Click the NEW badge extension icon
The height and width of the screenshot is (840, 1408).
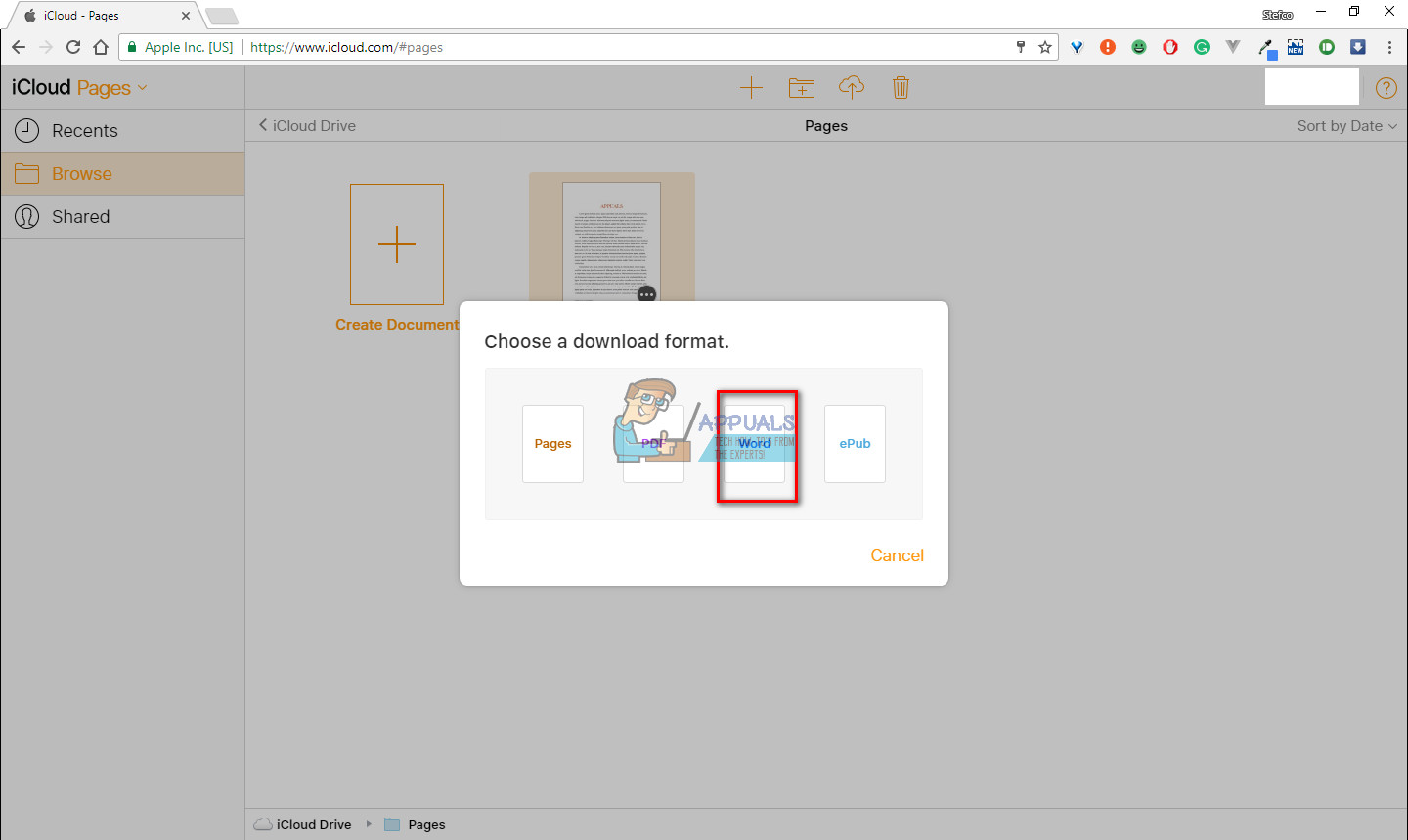(x=1296, y=47)
